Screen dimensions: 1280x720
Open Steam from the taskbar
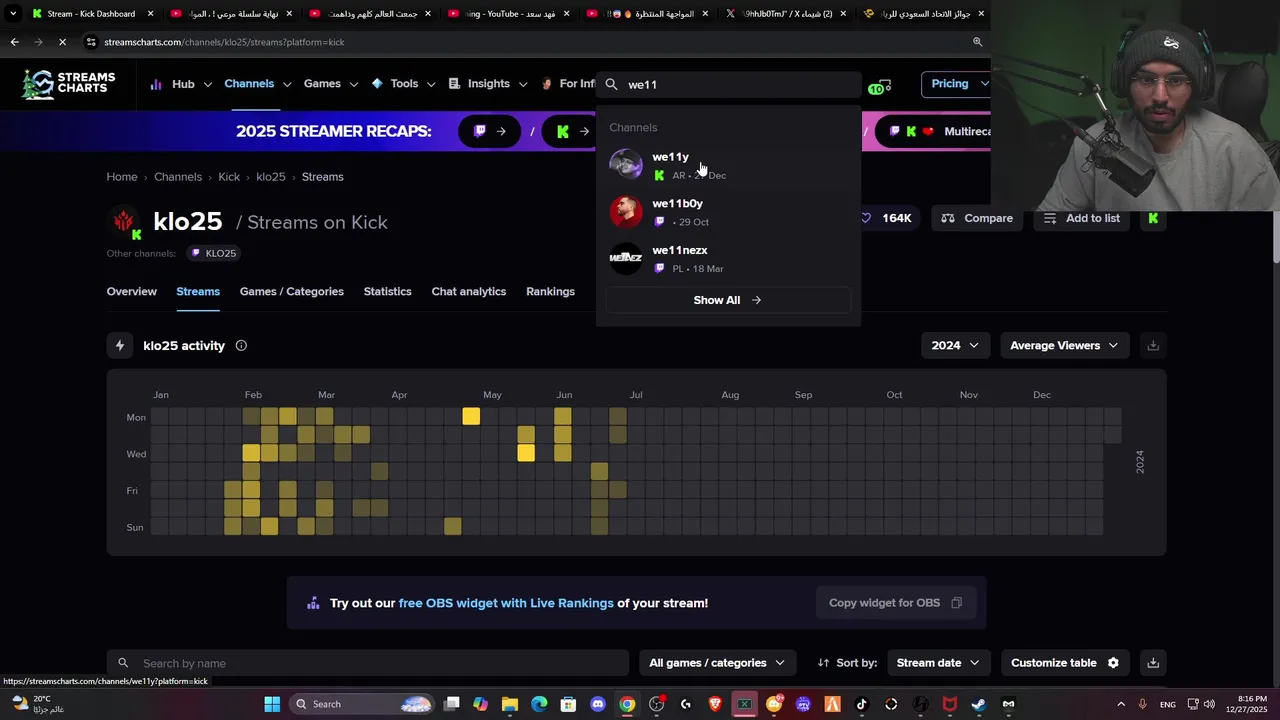point(979,704)
